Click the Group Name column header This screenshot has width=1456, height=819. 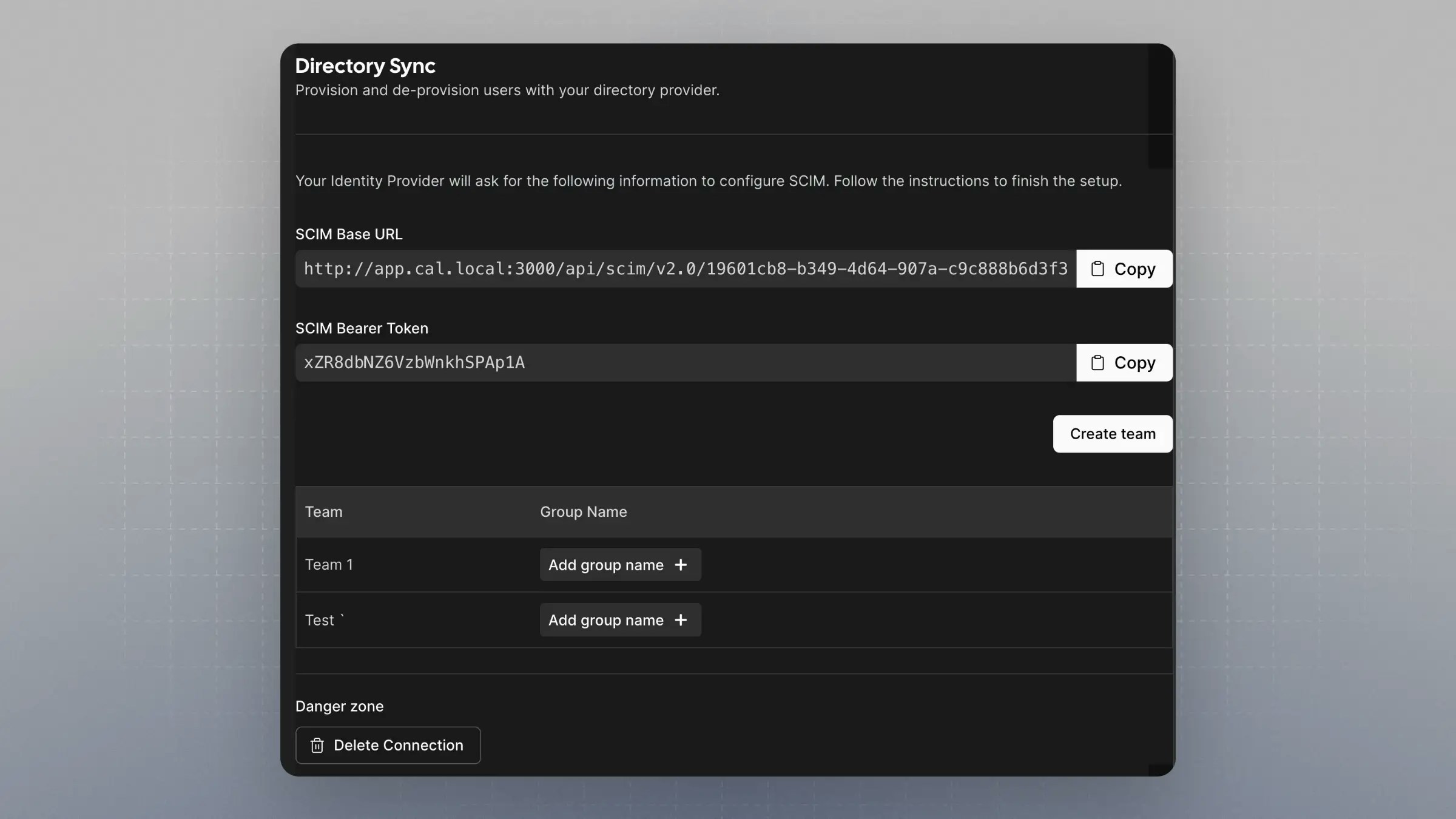pyautogui.click(x=583, y=512)
